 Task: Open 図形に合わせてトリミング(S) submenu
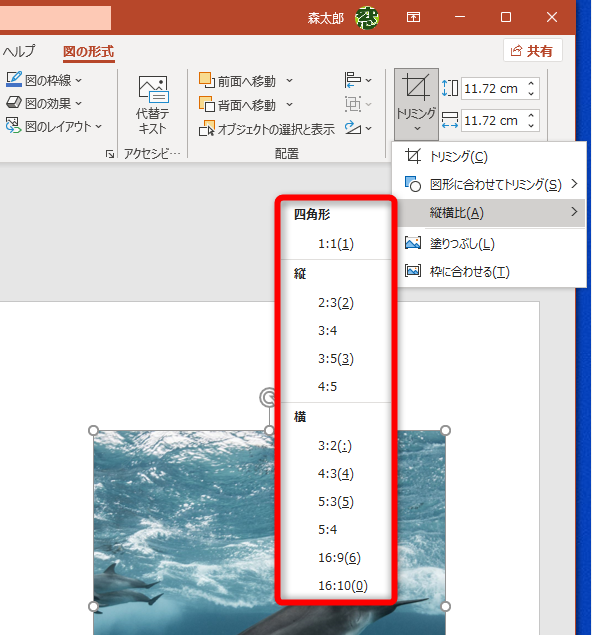489,184
